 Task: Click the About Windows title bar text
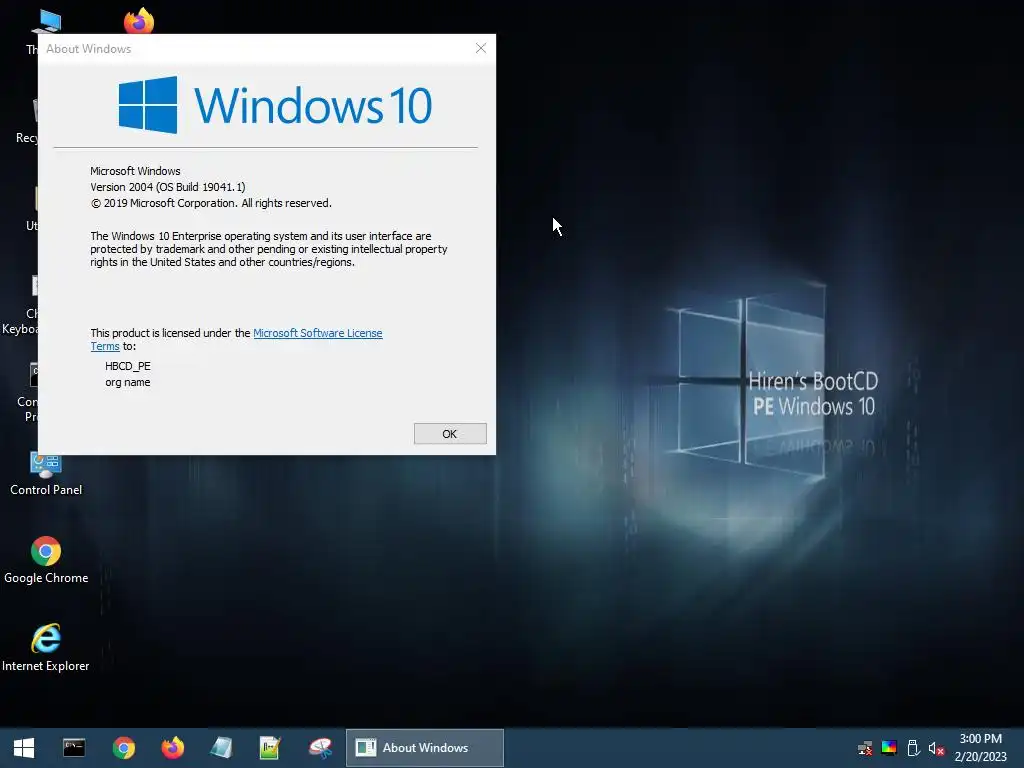[x=88, y=49]
